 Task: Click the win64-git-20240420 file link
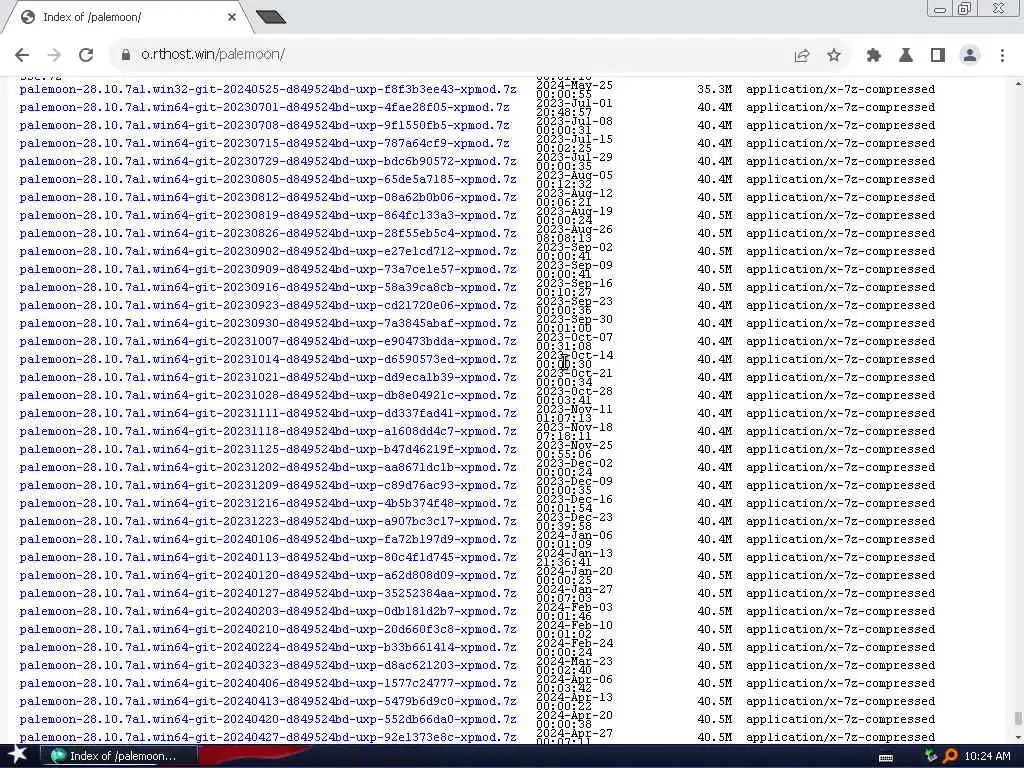tap(268, 719)
